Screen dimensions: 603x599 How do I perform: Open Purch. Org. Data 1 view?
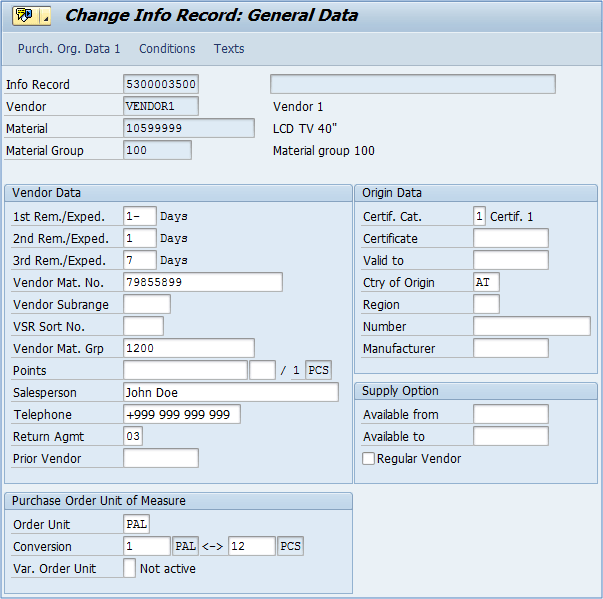pyautogui.click(x=69, y=49)
